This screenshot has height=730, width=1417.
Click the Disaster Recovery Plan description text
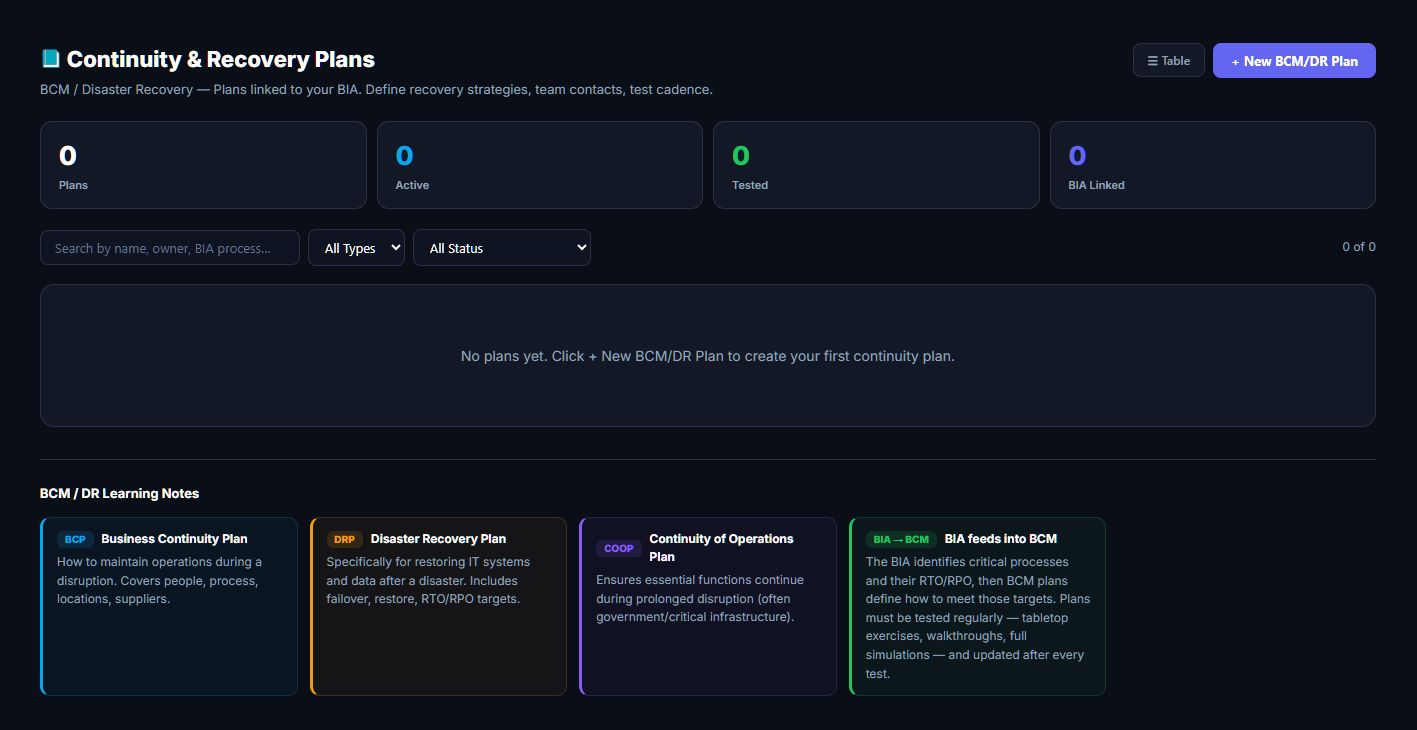[428, 580]
